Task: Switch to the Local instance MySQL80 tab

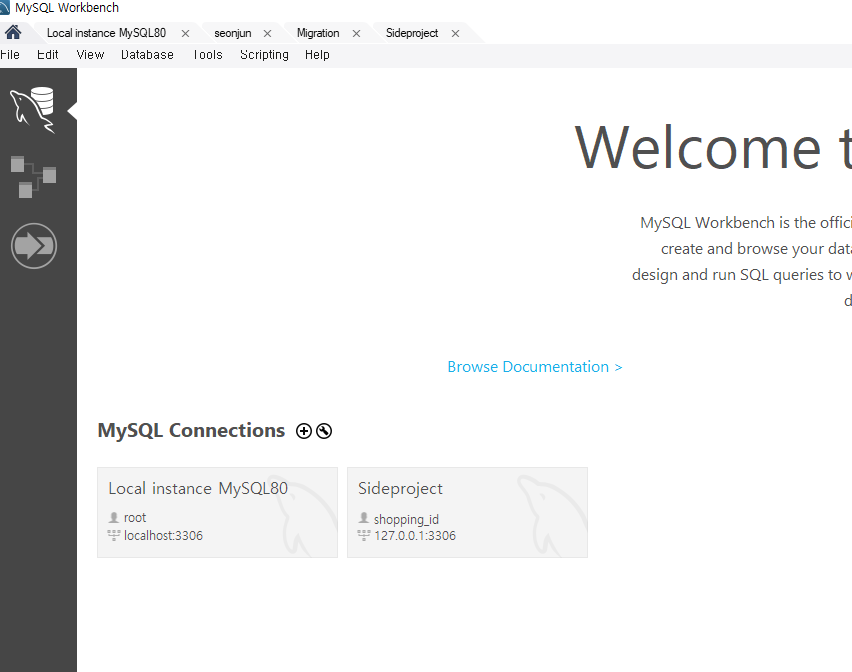Action: [106, 33]
